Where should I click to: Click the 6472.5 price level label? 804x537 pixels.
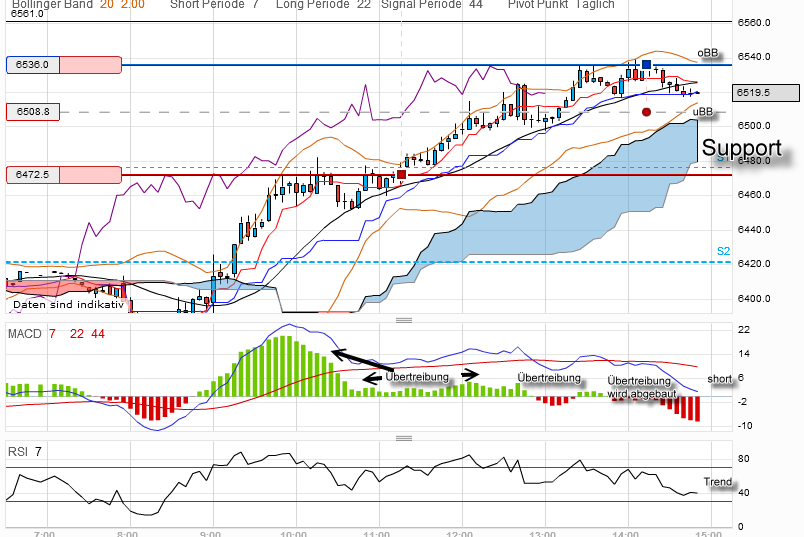coord(33,175)
